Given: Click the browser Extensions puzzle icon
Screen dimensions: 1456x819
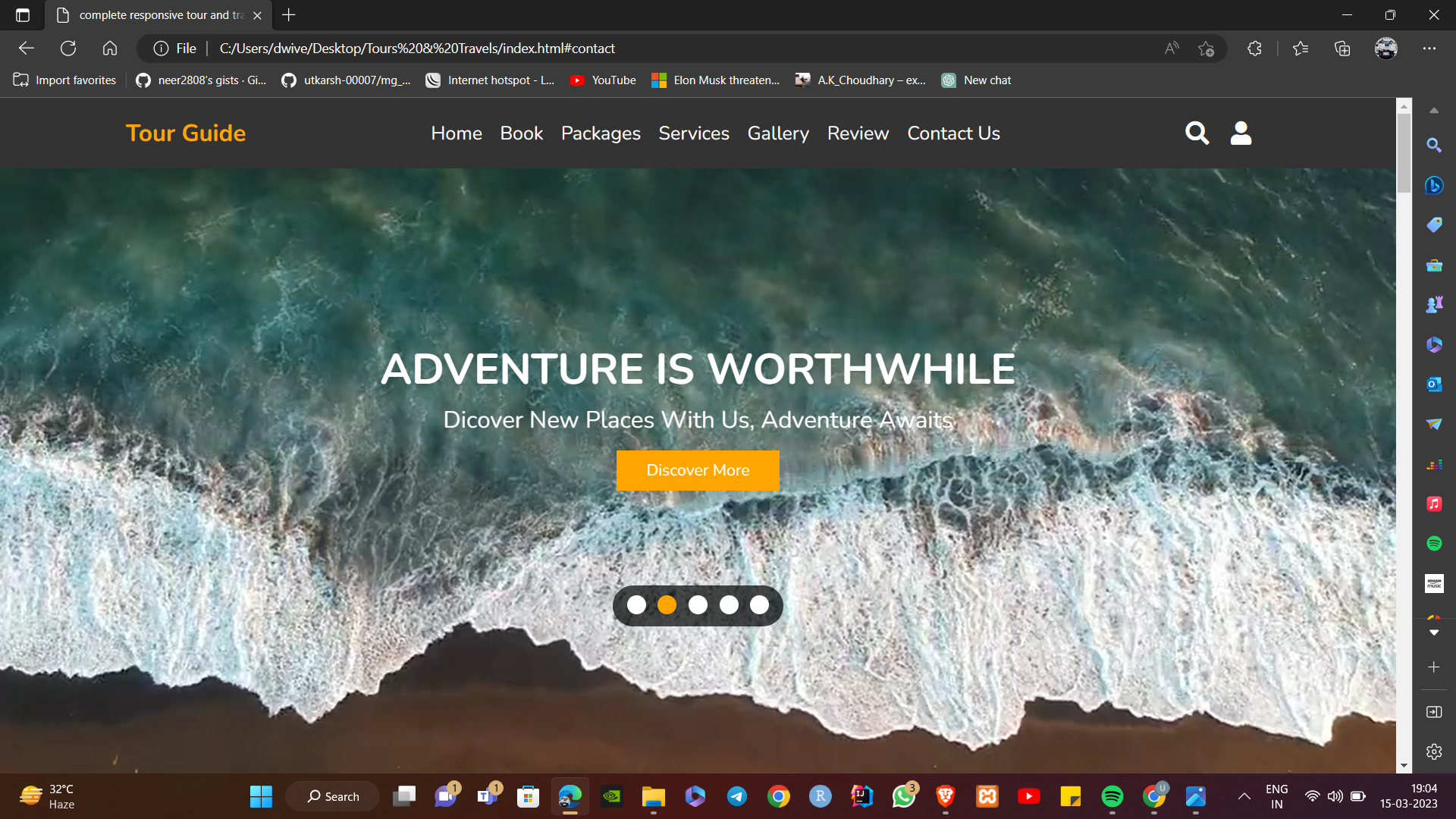Looking at the screenshot, I should click(1254, 49).
